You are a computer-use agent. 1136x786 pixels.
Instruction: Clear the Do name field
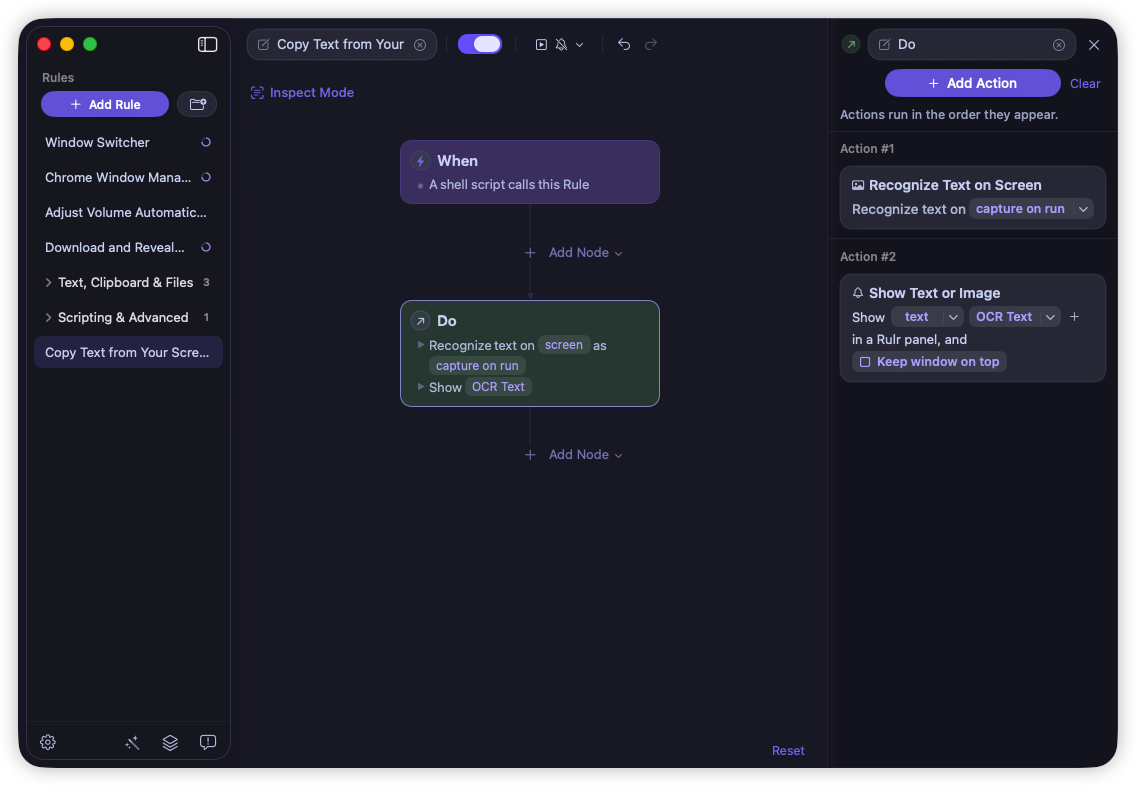pos(1059,45)
